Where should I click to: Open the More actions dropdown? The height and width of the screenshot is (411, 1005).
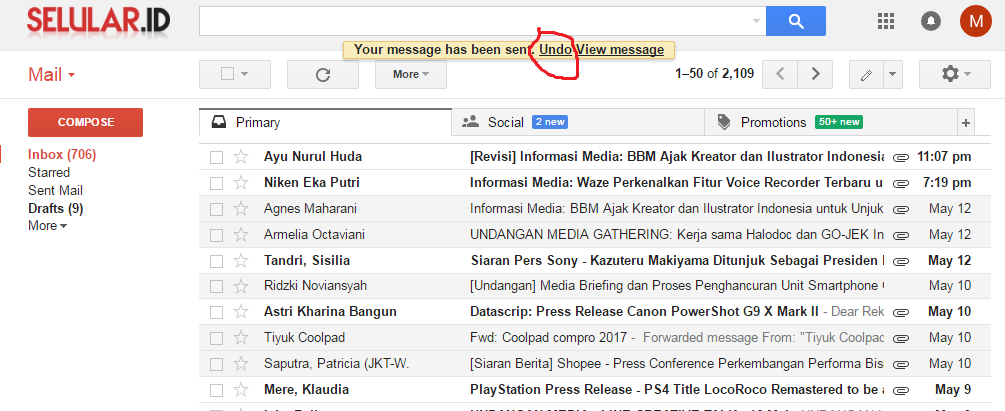tap(411, 74)
